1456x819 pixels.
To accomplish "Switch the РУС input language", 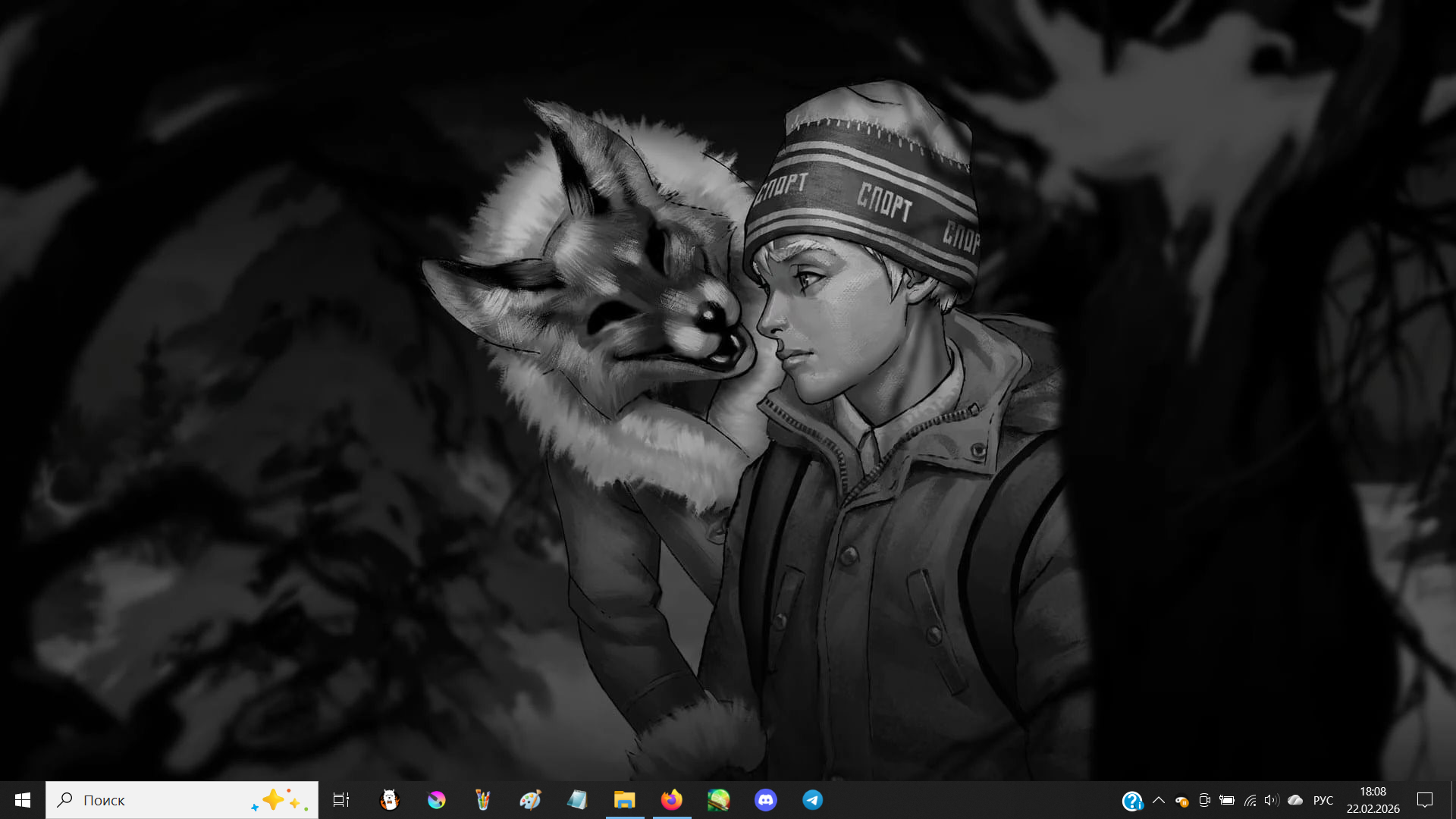I will (1323, 800).
